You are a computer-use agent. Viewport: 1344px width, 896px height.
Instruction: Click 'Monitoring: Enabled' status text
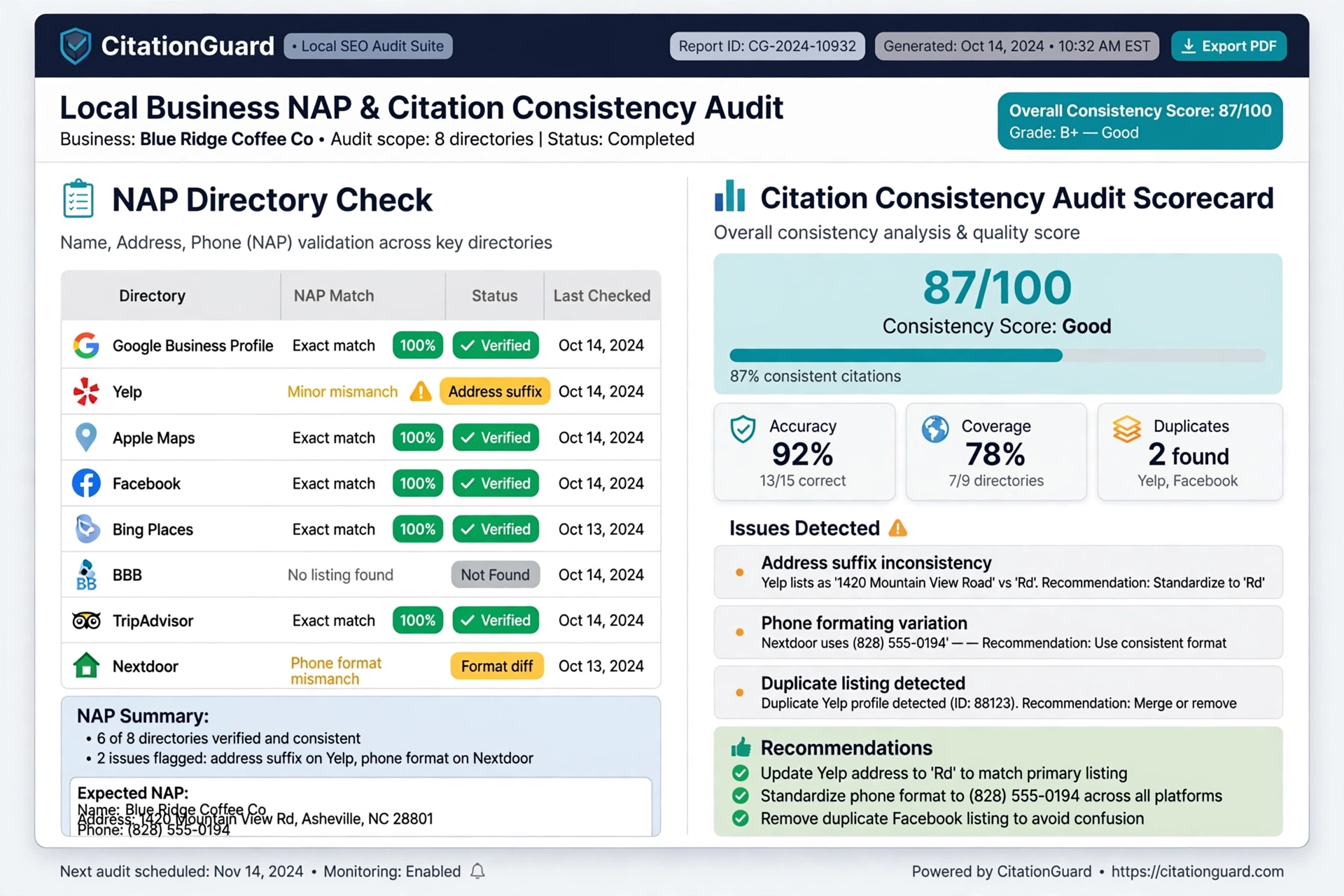tap(392, 871)
